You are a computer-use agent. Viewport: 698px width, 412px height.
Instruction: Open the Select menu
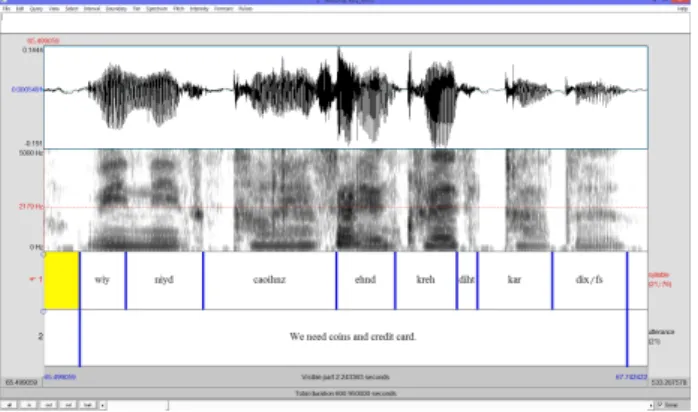[x=71, y=8]
